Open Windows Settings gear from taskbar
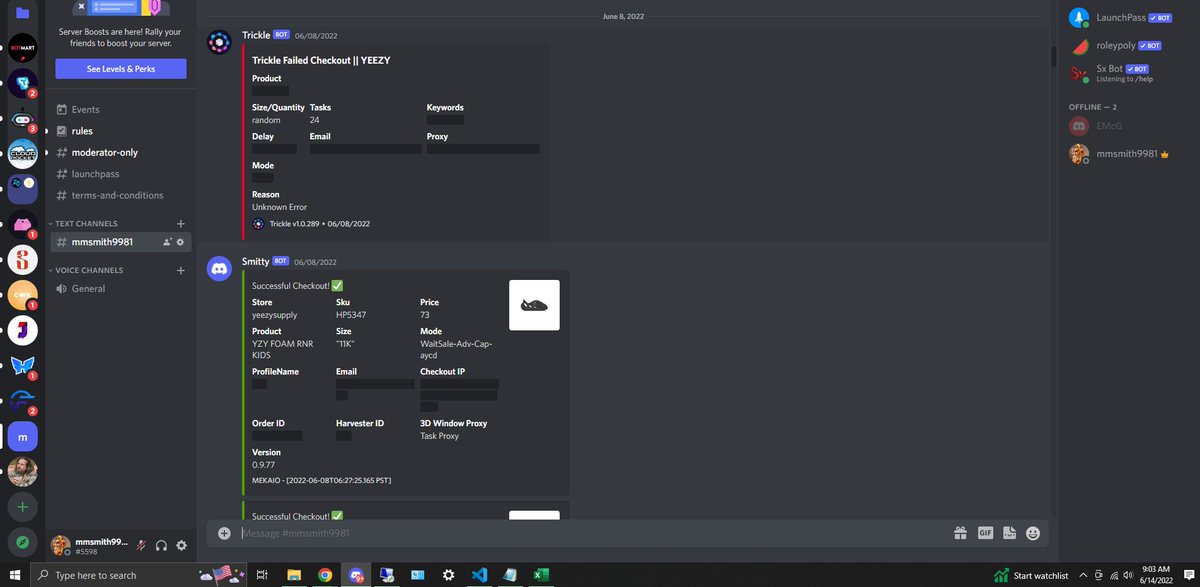The image size is (1200, 587). pyautogui.click(x=448, y=575)
